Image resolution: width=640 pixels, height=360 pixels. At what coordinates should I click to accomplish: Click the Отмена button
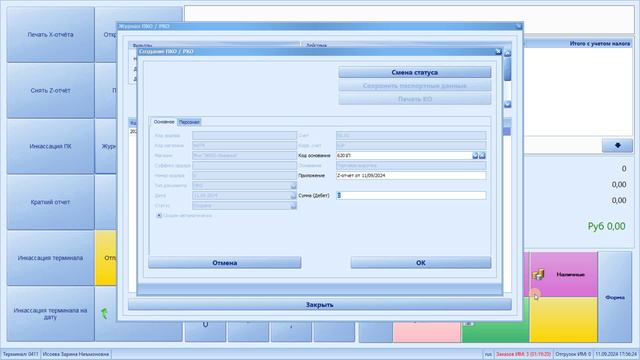[225, 263]
